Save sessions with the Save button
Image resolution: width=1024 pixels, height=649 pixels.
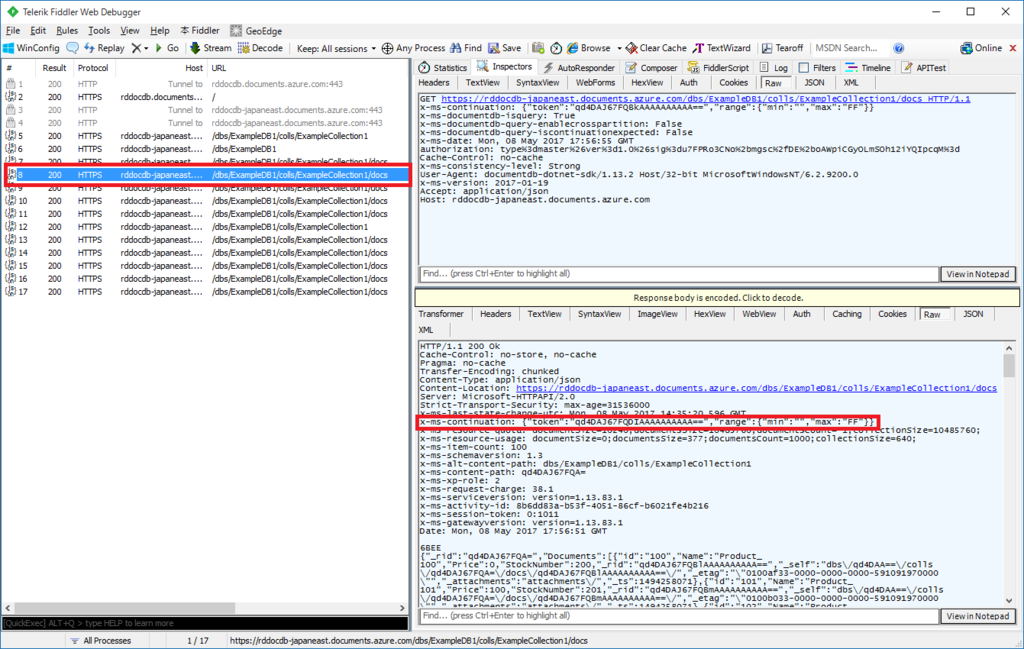point(505,48)
